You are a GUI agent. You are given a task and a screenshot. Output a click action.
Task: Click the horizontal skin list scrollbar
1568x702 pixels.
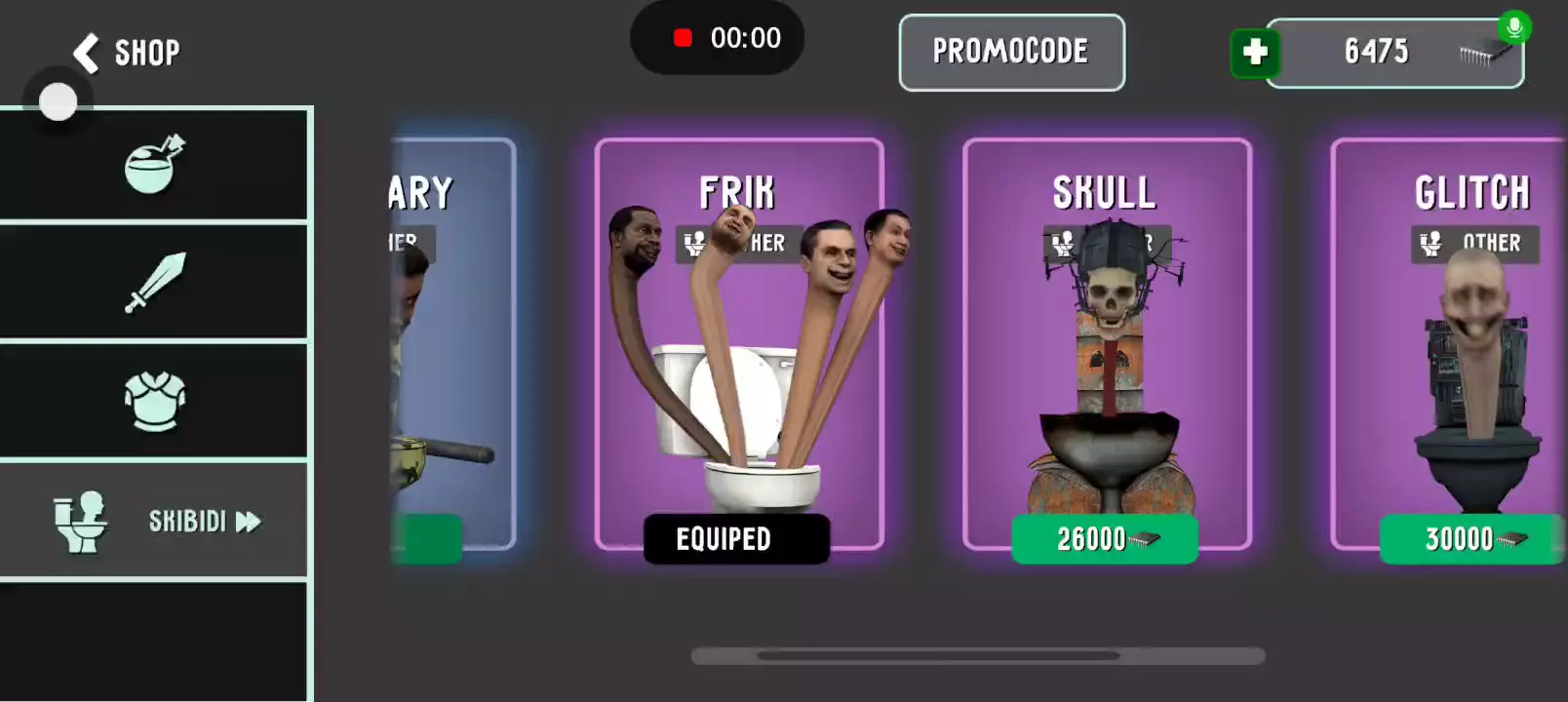click(x=978, y=656)
